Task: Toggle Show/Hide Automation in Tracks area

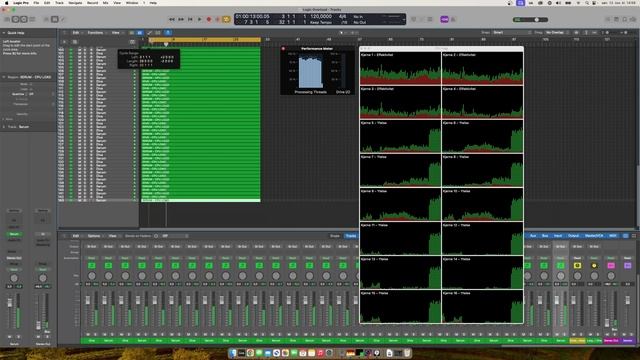Action: [x=149, y=33]
